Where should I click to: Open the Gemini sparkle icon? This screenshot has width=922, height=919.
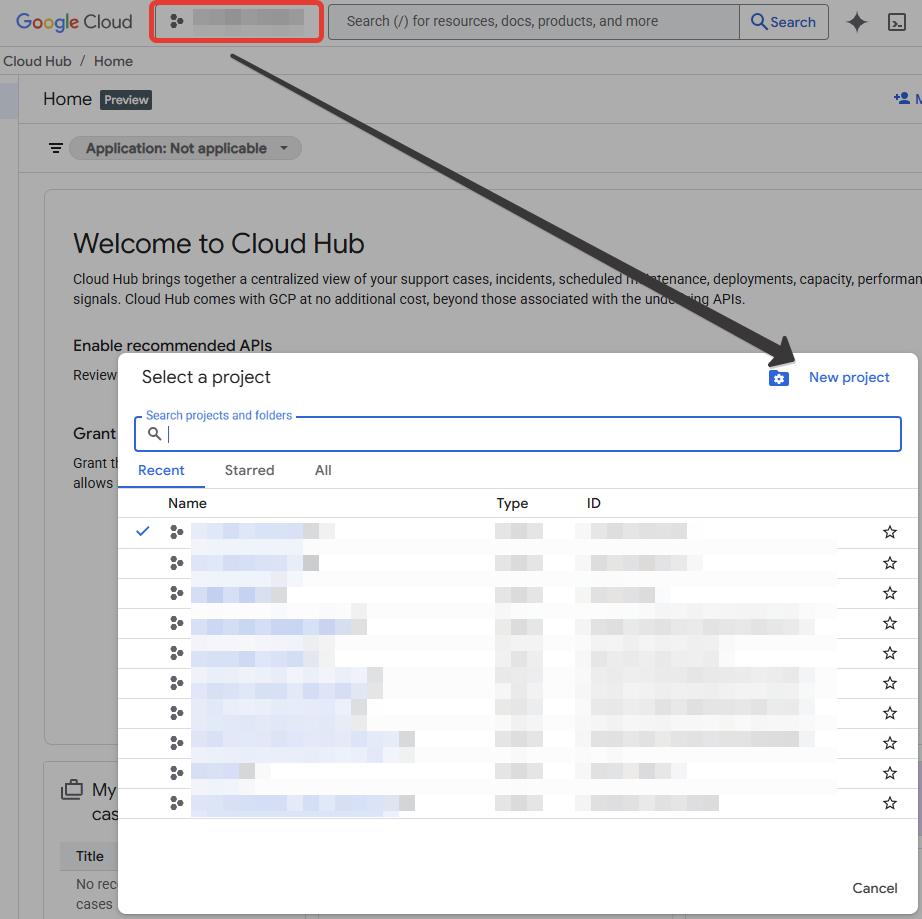(x=857, y=22)
